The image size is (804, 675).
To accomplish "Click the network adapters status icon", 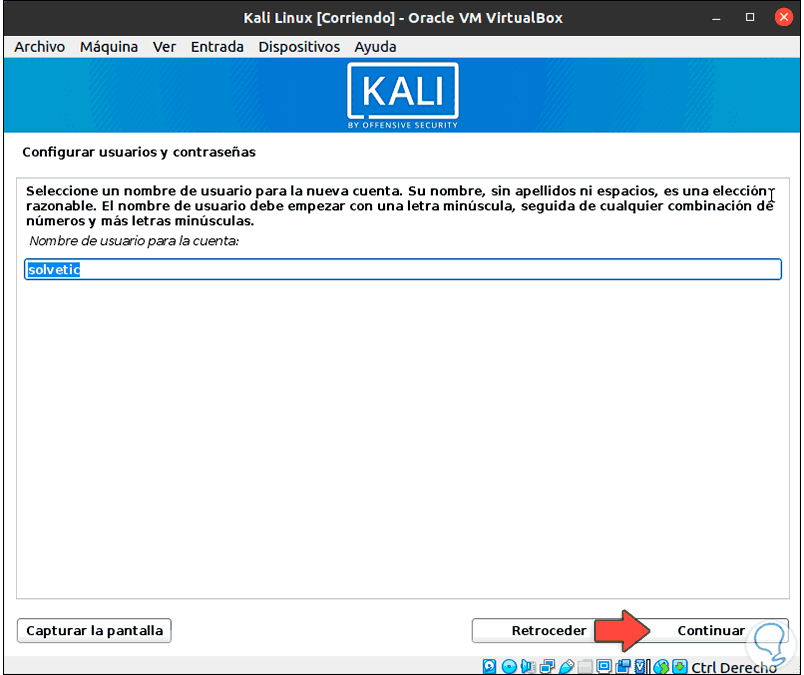I will (548, 666).
